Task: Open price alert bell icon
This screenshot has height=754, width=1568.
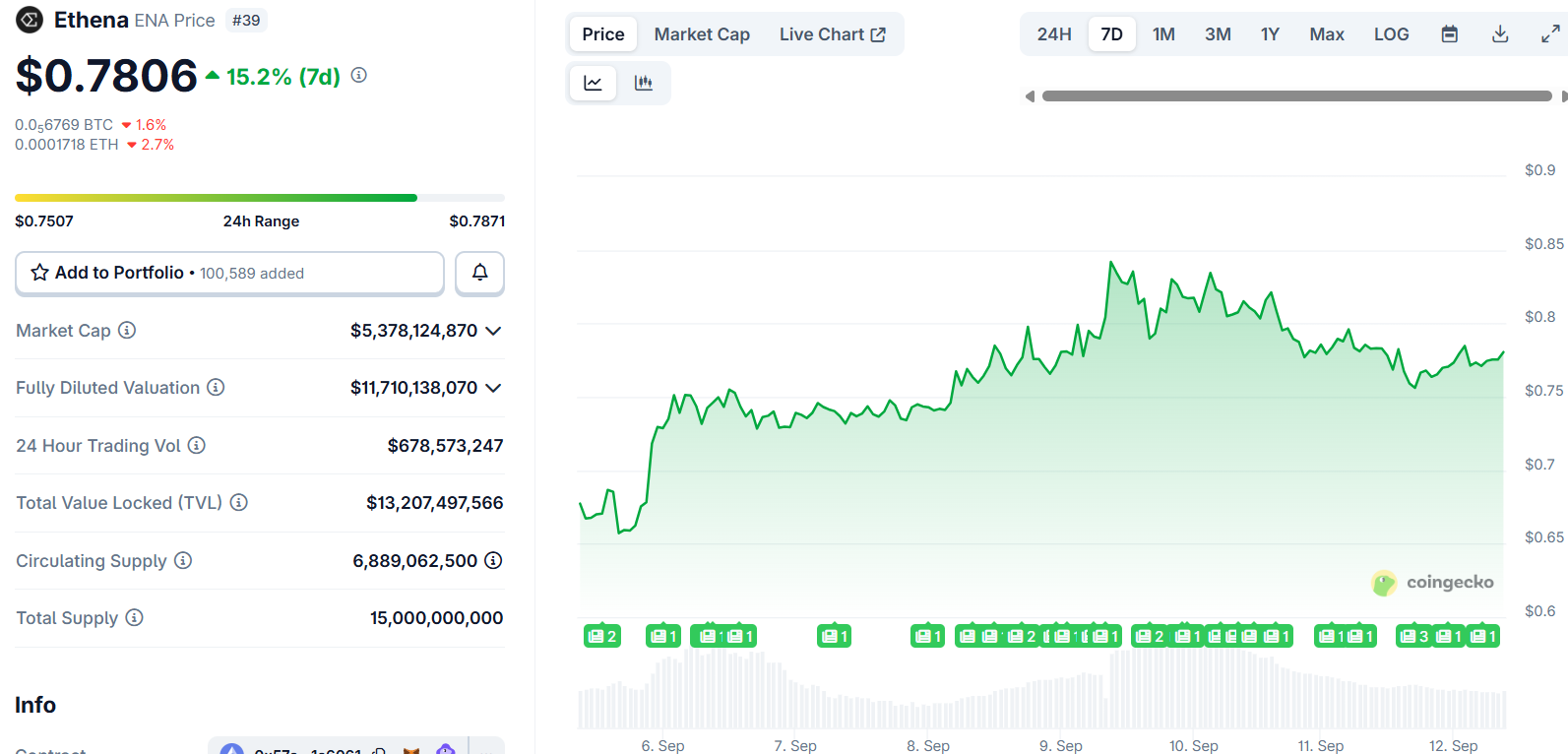Action: 480,273
